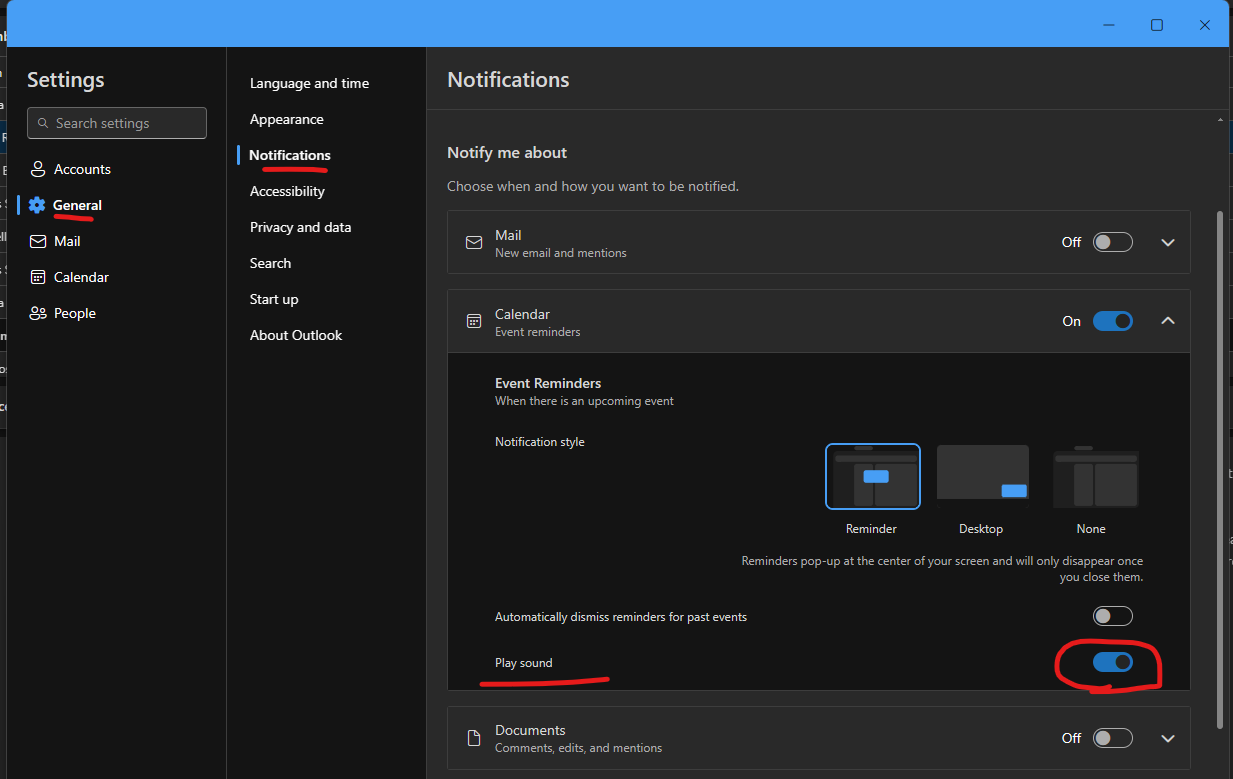Expand the Documents notification section chevron

[1167, 738]
